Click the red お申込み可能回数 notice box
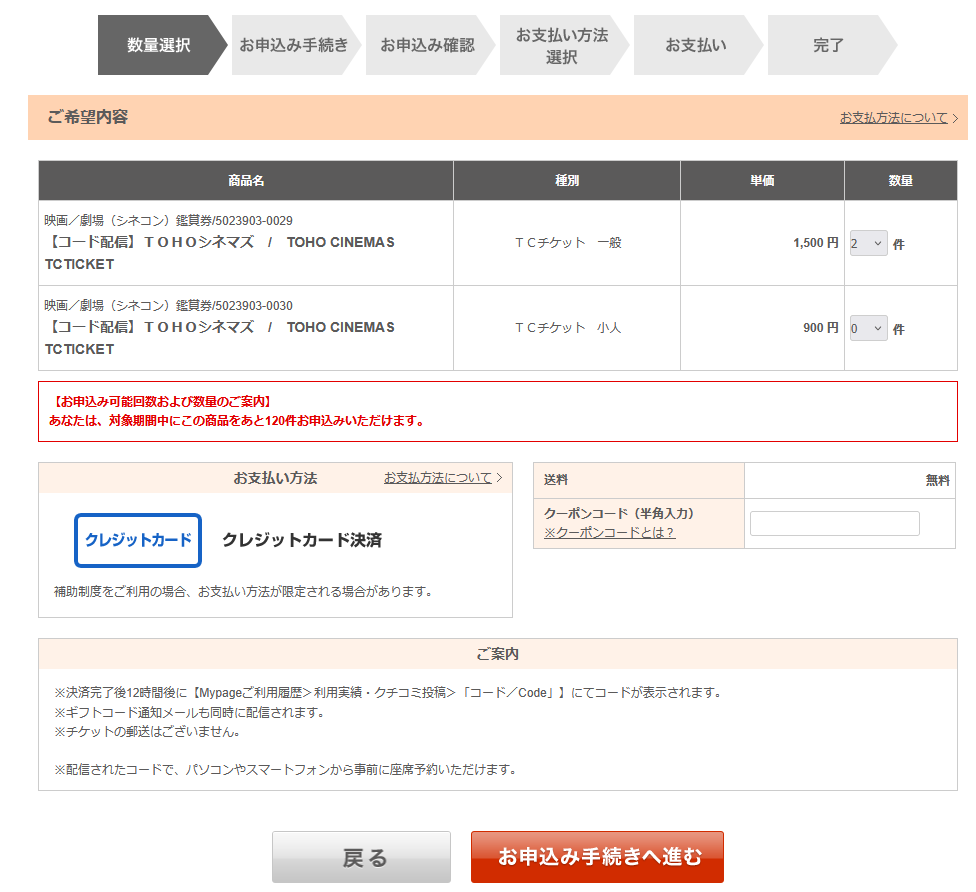Image resolution: width=976 pixels, height=892 pixels. point(497,411)
